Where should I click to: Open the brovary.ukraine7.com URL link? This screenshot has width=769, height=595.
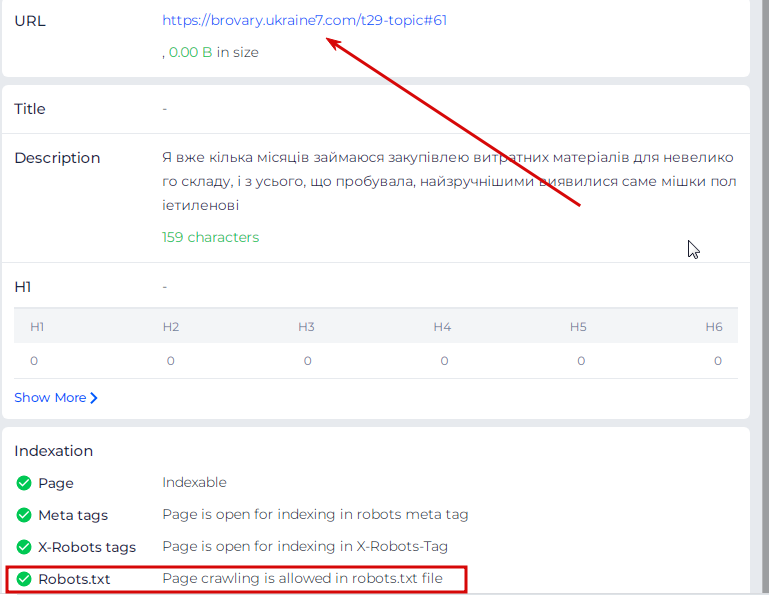[x=304, y=21]
